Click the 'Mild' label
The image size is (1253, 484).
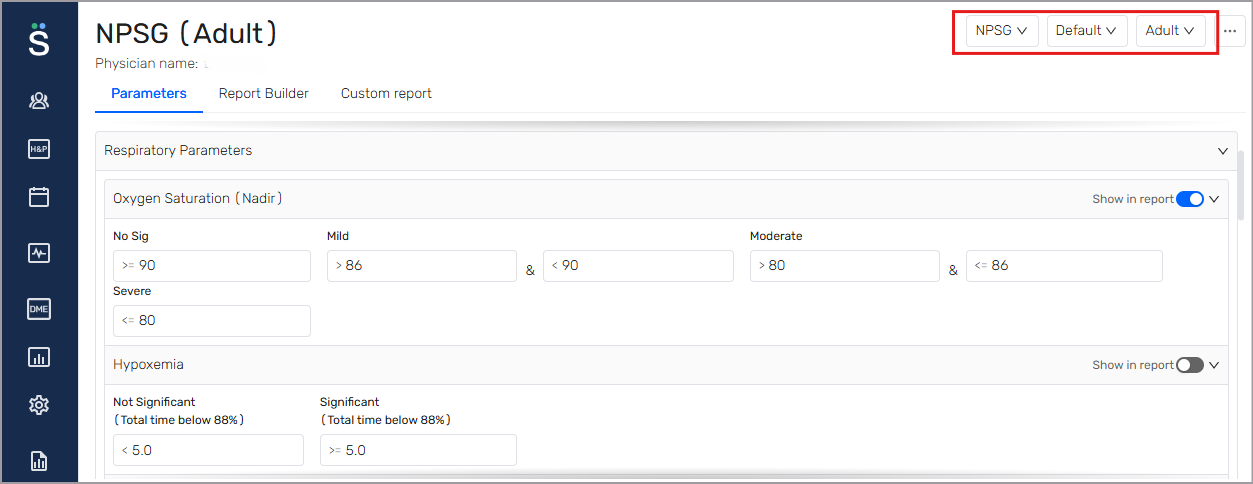point(338,237)
